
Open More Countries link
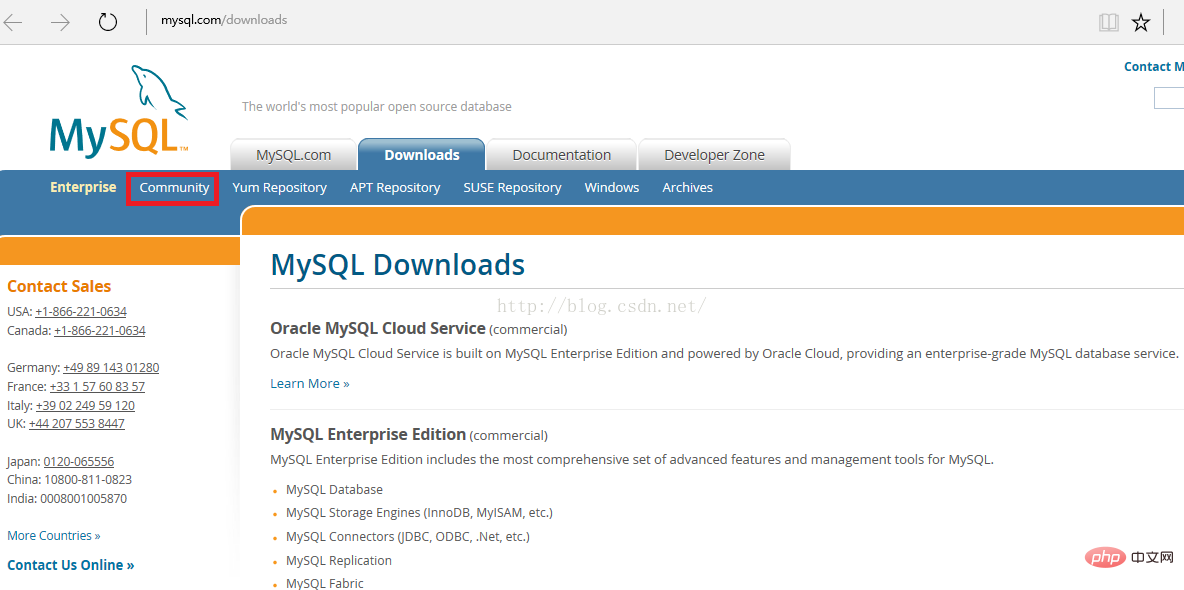(54, 536)
